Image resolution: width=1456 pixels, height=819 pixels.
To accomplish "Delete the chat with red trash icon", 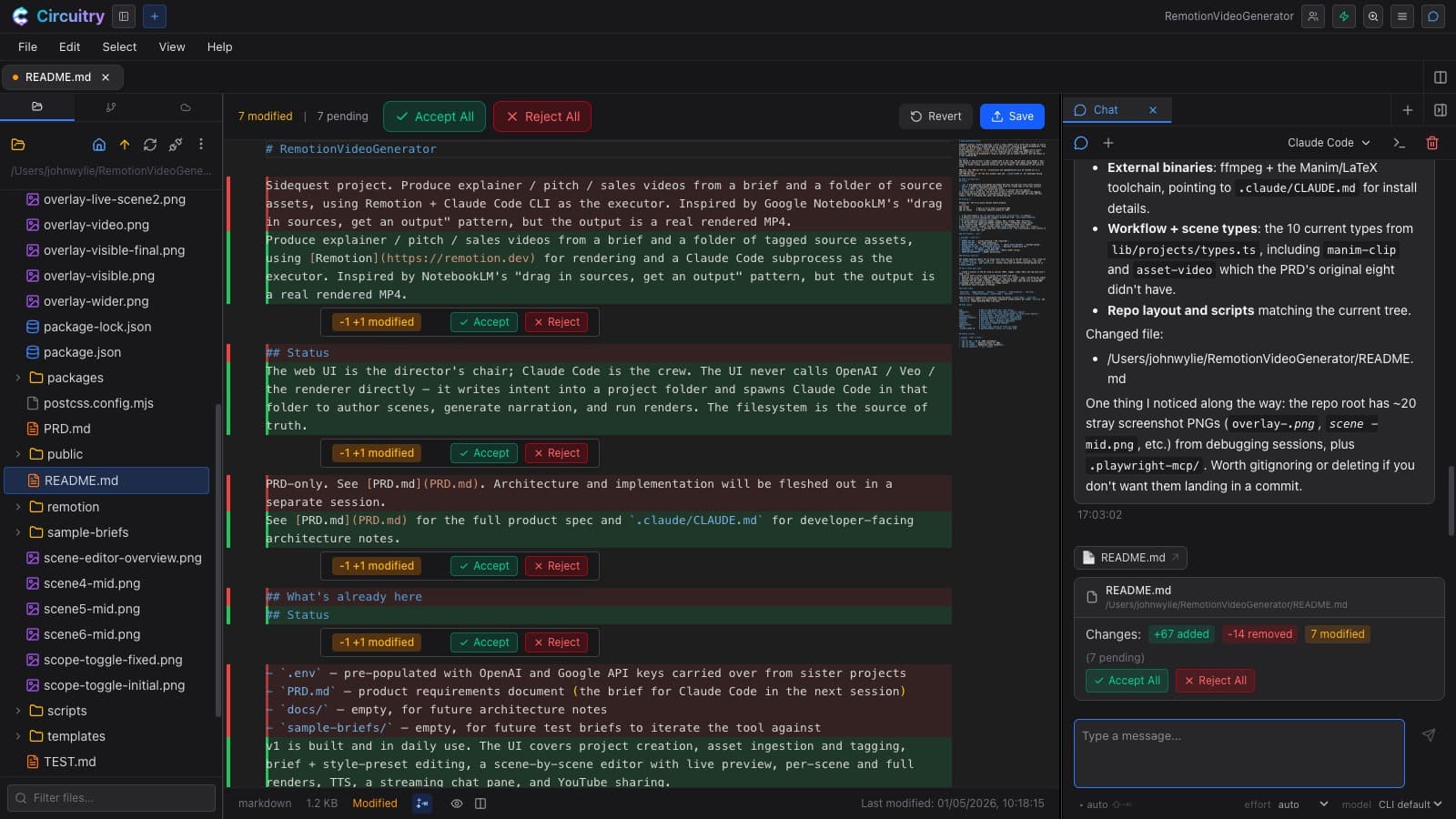I will click(1431, 143).
